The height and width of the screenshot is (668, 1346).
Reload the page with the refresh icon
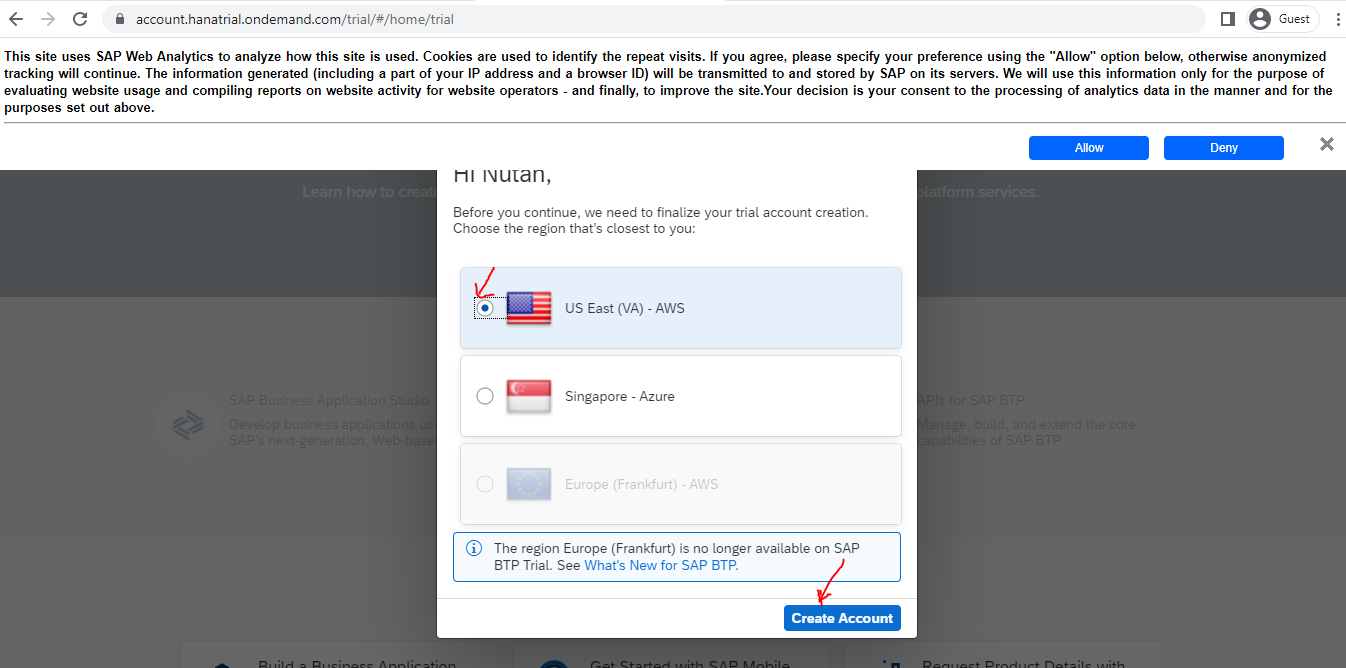click(79, 19)
